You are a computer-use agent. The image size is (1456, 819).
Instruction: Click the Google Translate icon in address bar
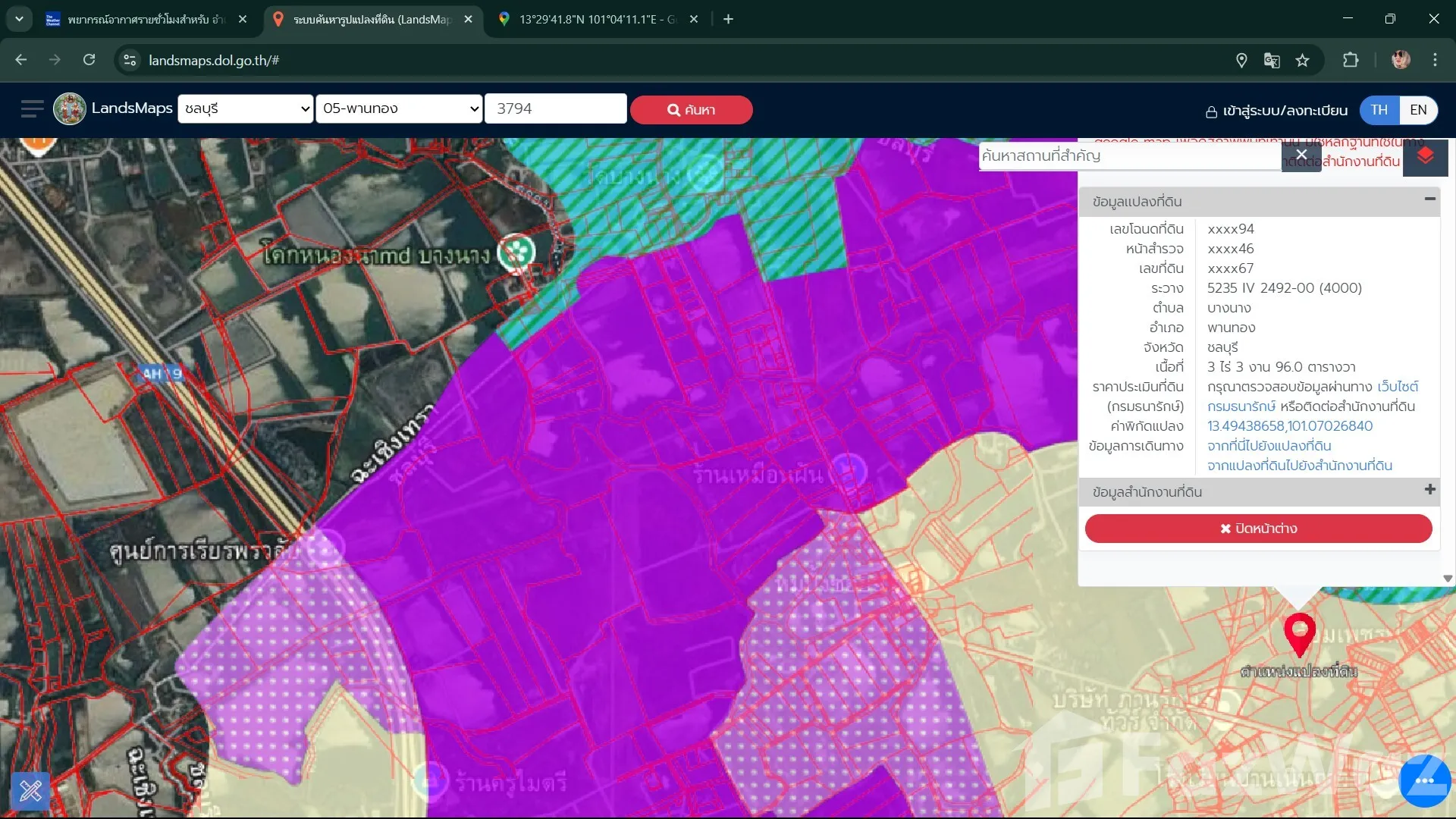pos(1272,61)
